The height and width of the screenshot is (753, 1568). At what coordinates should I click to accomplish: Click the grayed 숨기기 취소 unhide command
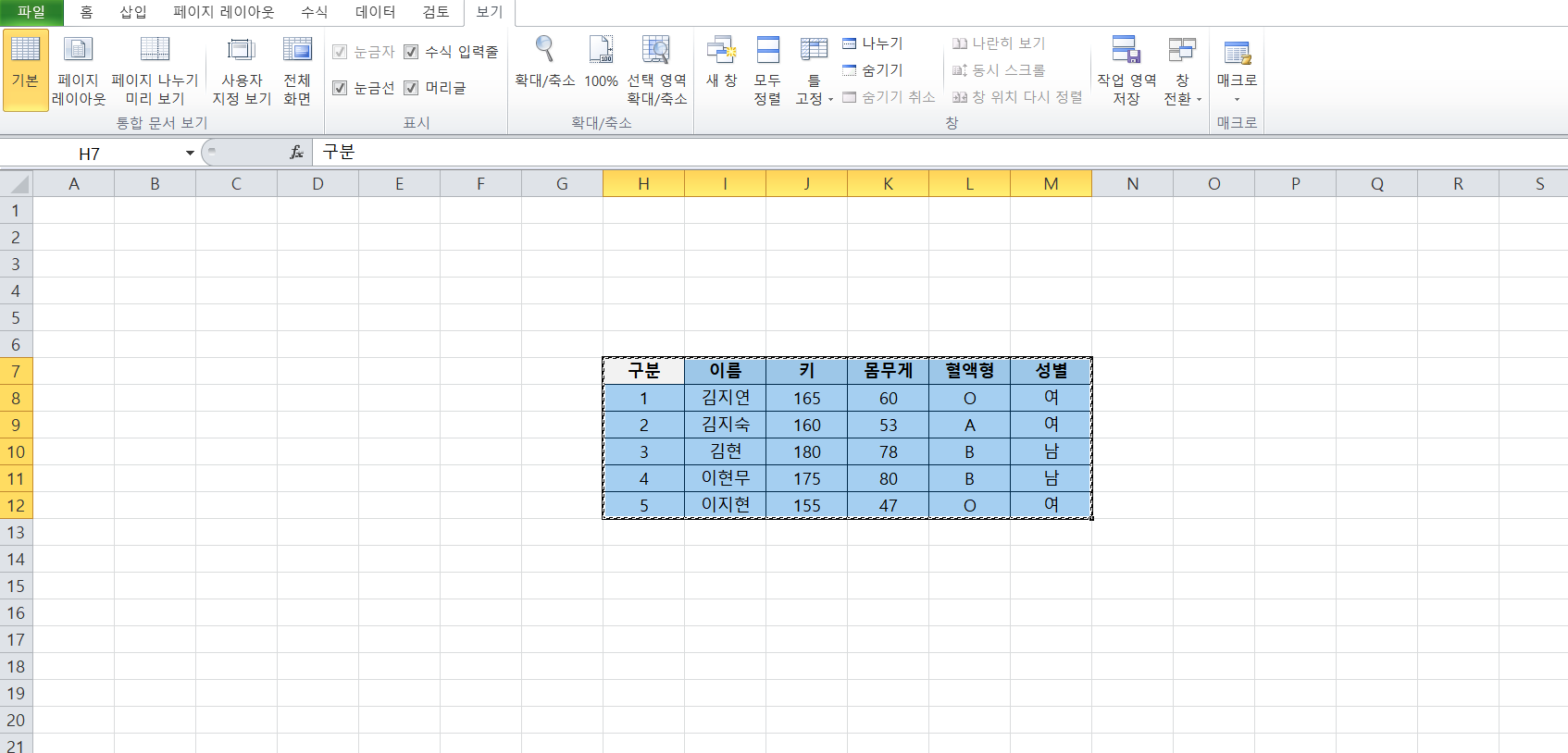click(889, 97)
